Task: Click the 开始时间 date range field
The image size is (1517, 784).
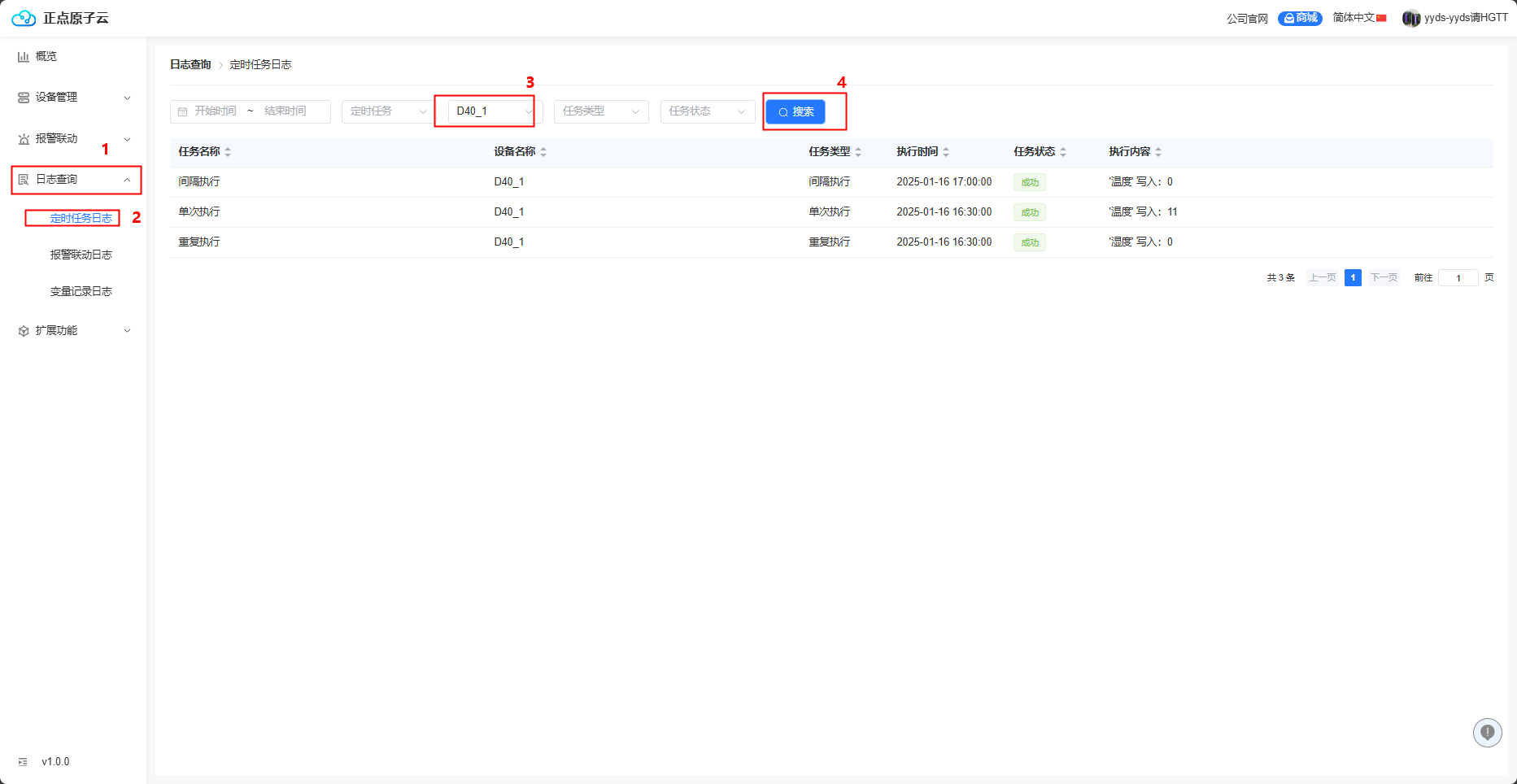Action: point(216,111)
